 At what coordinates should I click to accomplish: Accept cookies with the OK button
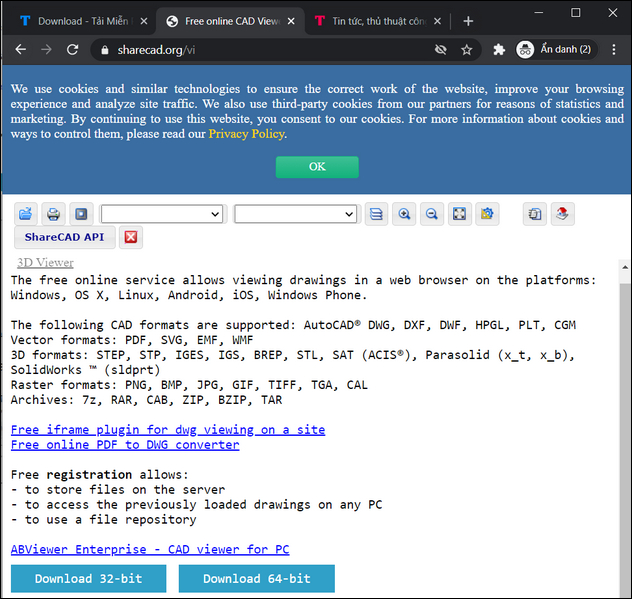pos(317,167)
